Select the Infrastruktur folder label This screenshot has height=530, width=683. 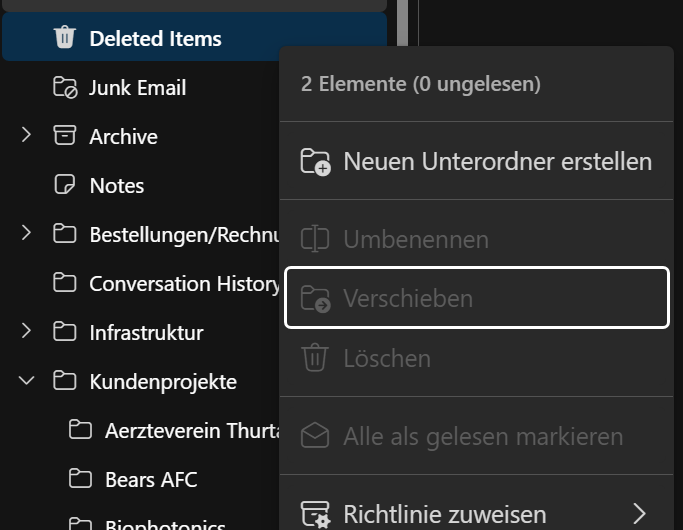pyautogui.click(x=146, y=333)
